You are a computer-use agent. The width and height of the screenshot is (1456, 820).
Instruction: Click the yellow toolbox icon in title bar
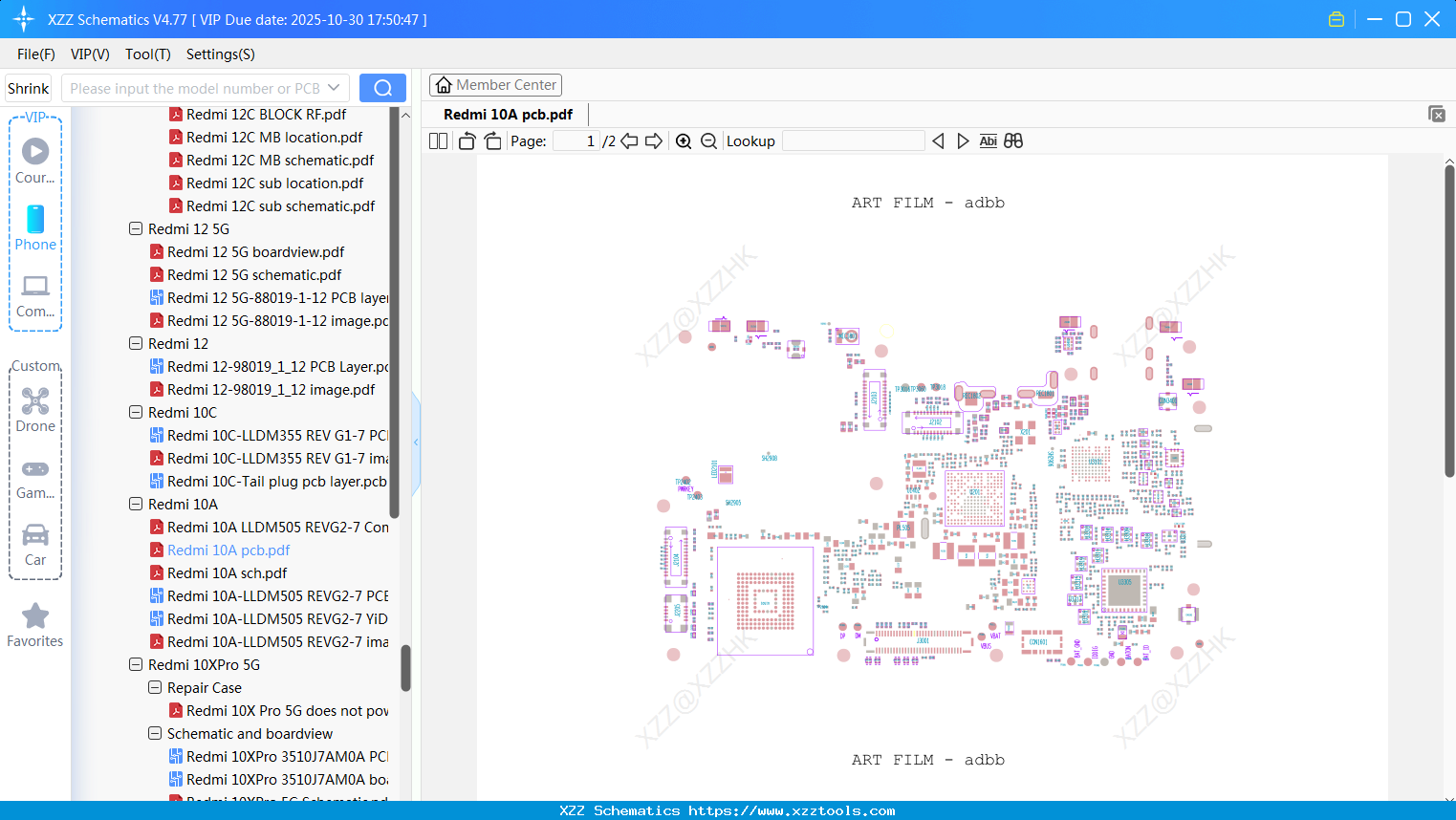(1336, 19)
